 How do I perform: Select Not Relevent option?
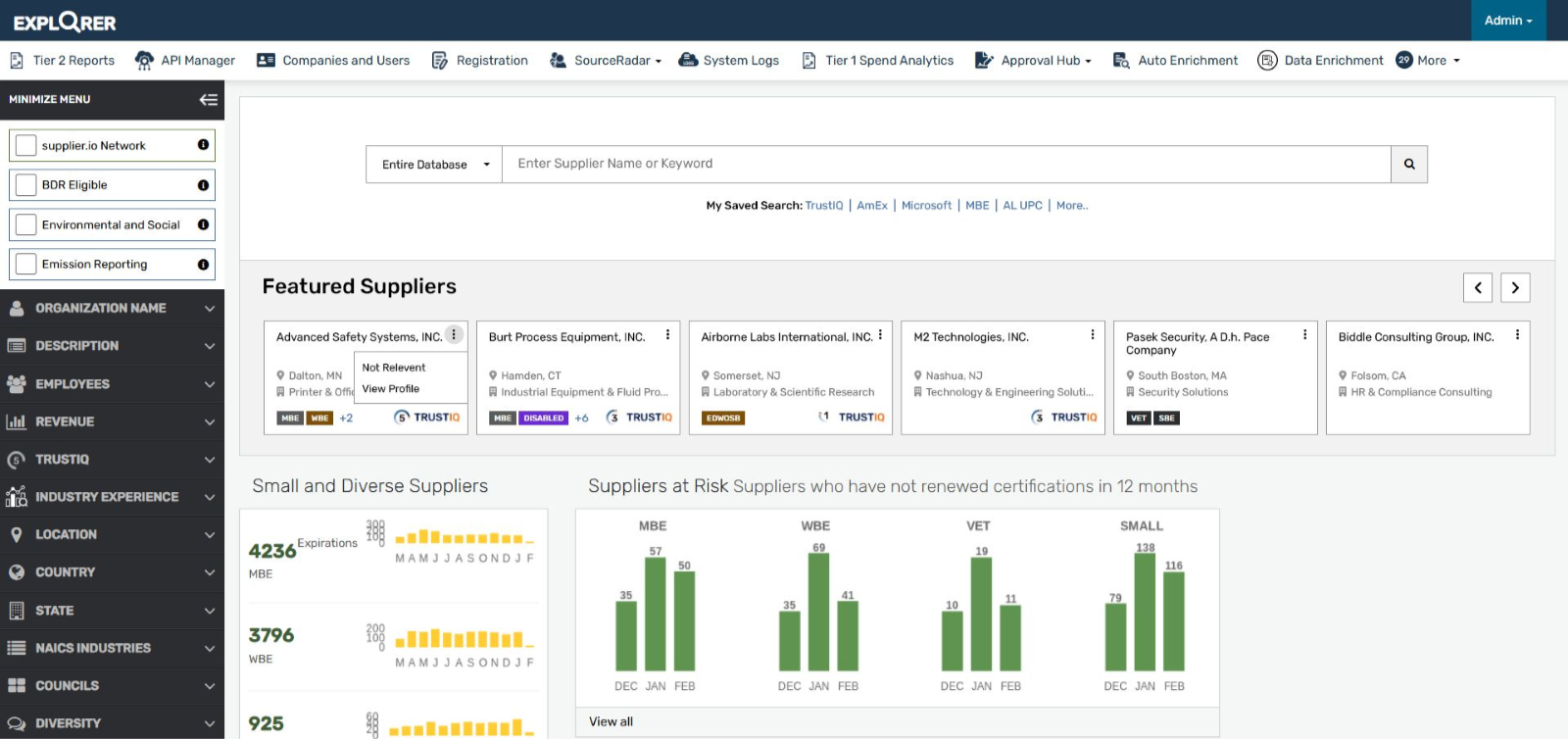coord(394,368)
